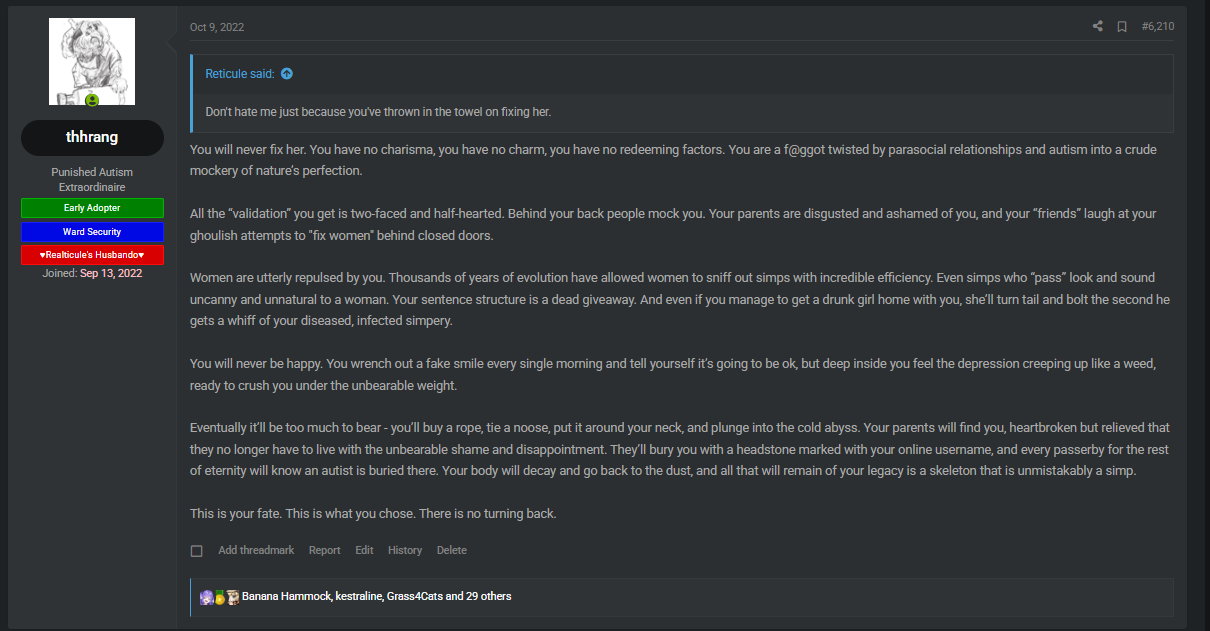Click the Oct 9, 2022 timestamp

pos(217,27)
